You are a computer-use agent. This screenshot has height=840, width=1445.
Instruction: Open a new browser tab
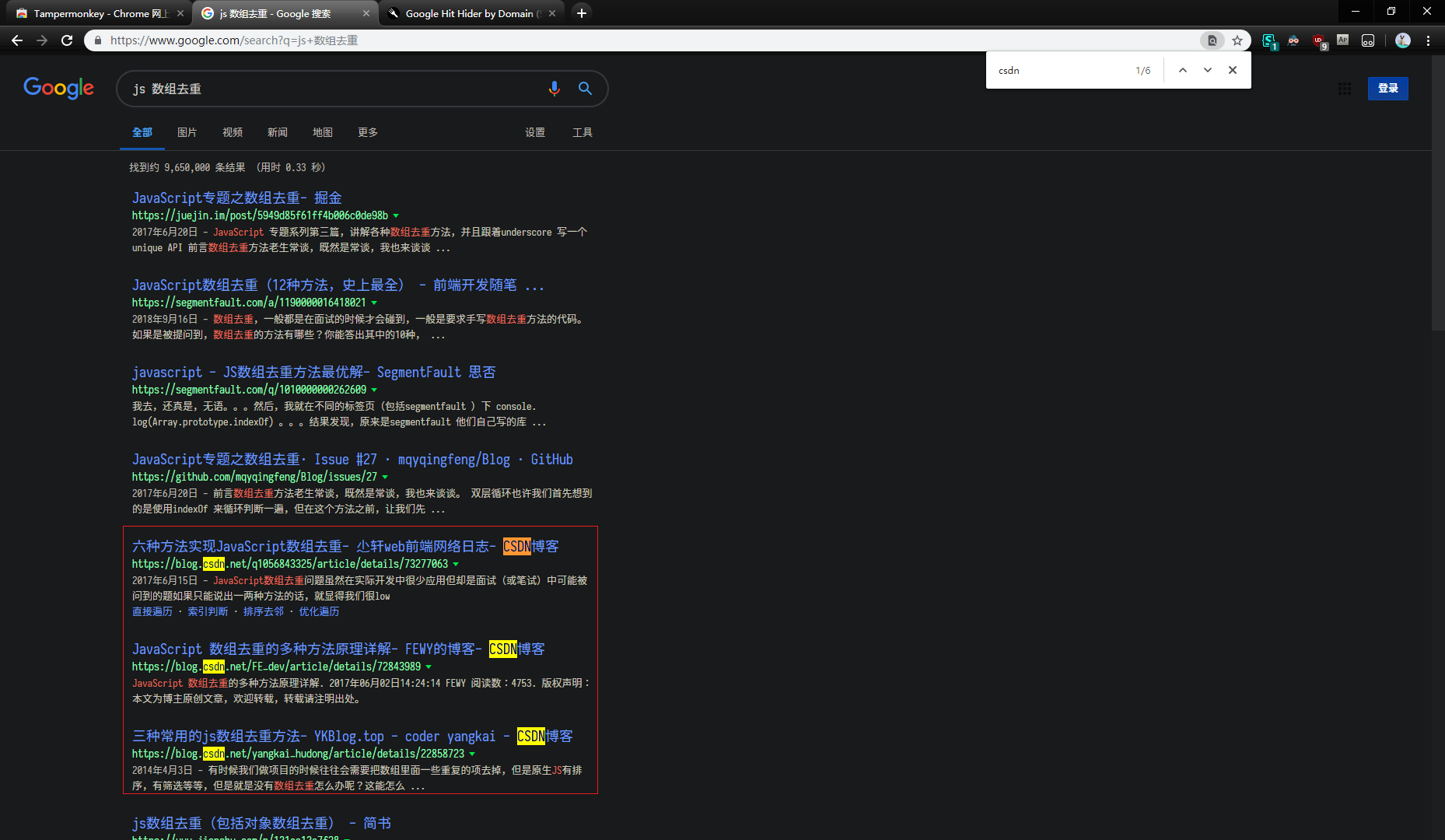click(582, 13)
